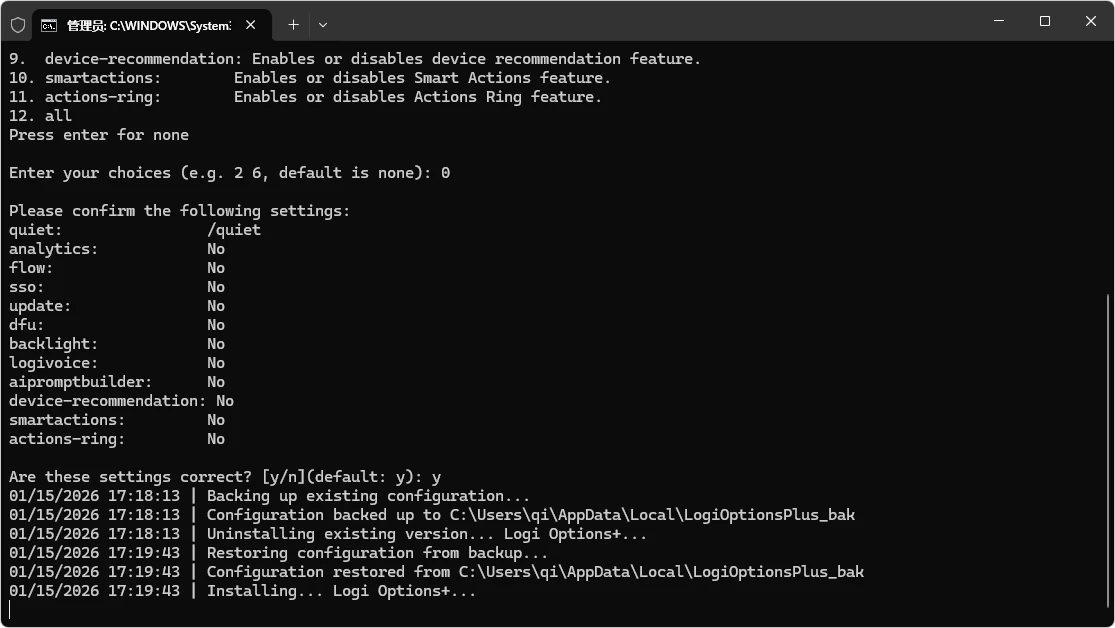Click the "Enter your choices" prompt line
The width and height of the screenshot is (1115, 628).
(x=229, y=173)
